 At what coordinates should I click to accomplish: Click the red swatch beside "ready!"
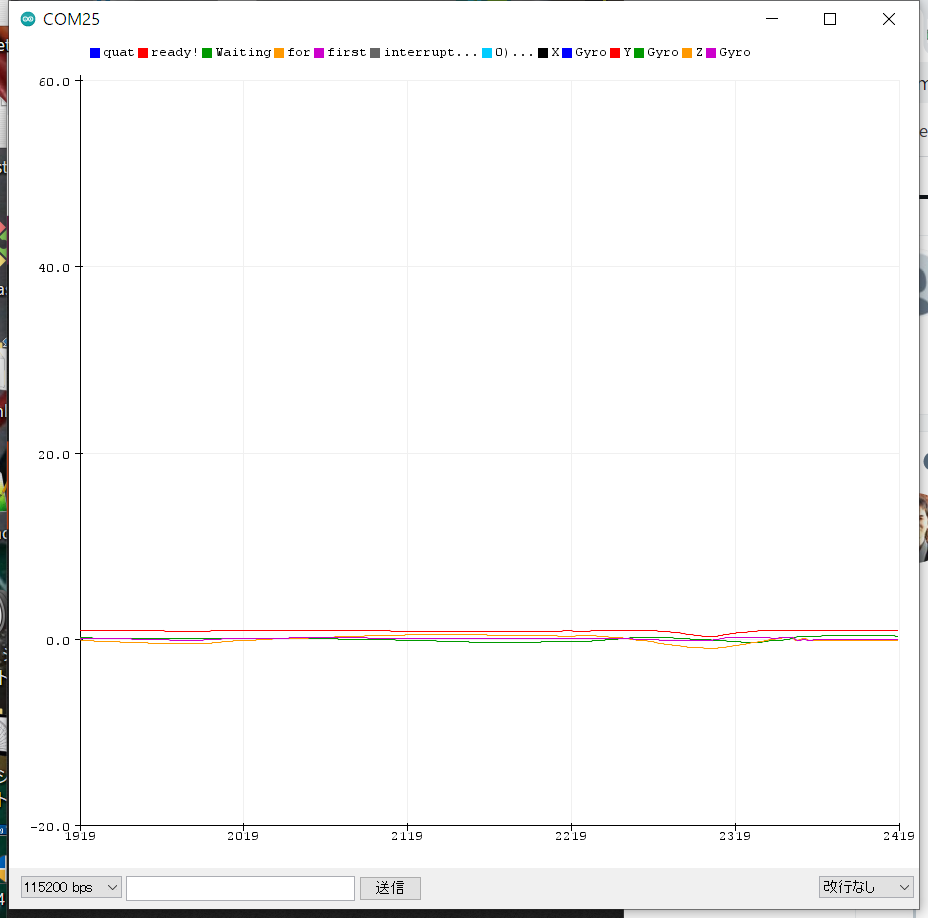pyautogui.click(x=143, y=52)
